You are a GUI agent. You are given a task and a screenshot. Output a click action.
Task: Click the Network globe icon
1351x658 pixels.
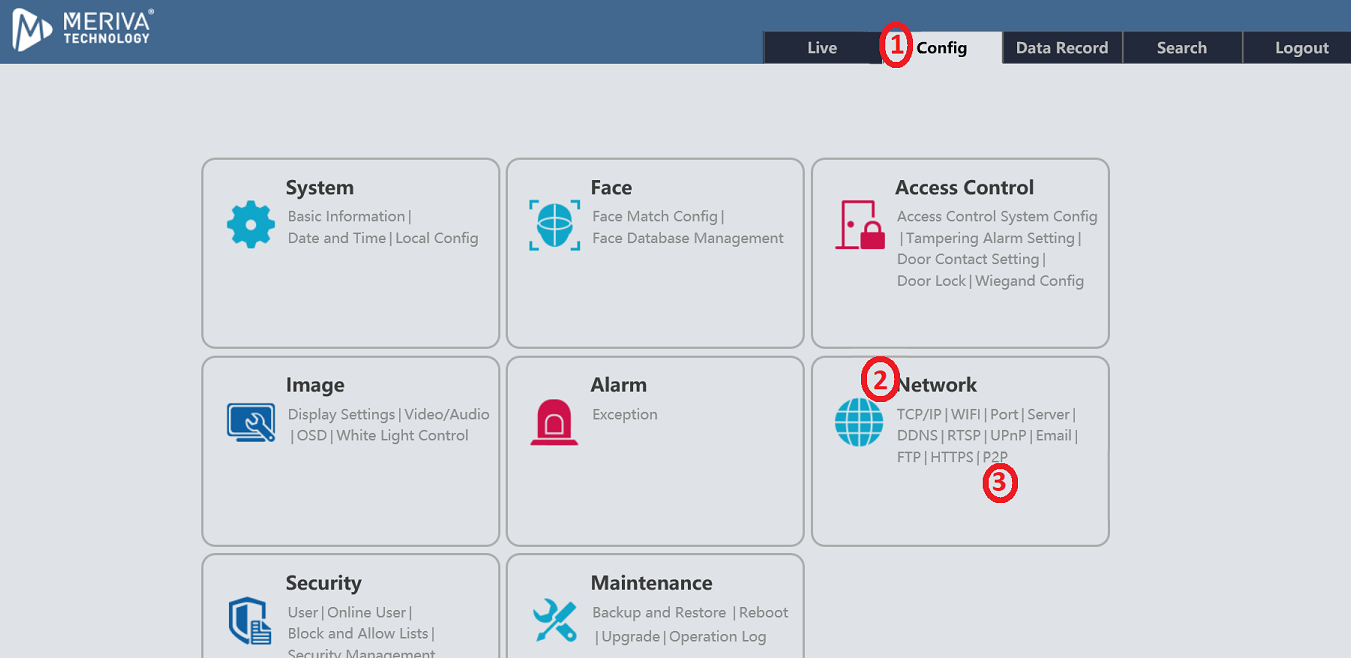point(859,423)
